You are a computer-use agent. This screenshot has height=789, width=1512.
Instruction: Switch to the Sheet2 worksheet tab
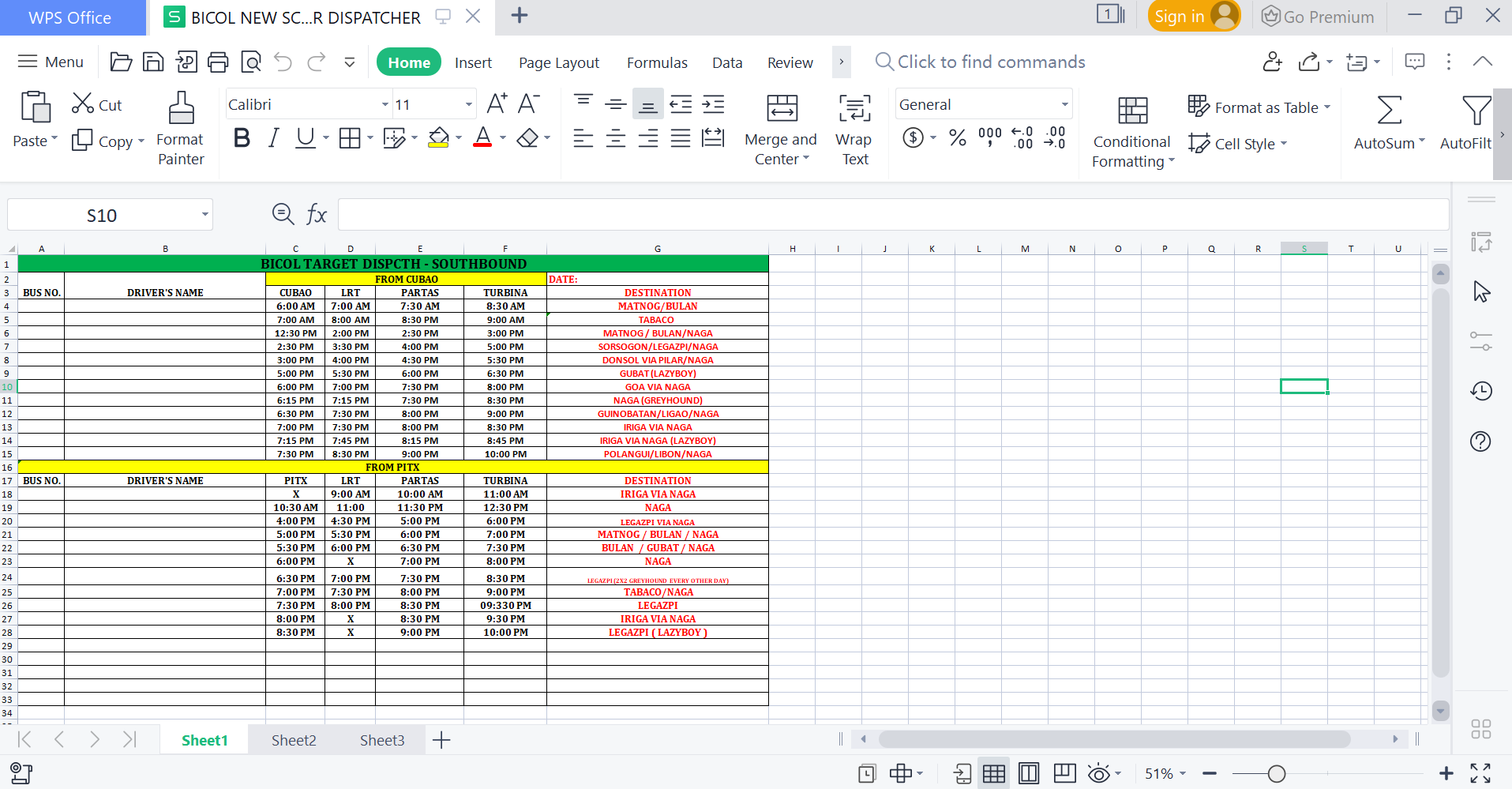tap(294, 740)
